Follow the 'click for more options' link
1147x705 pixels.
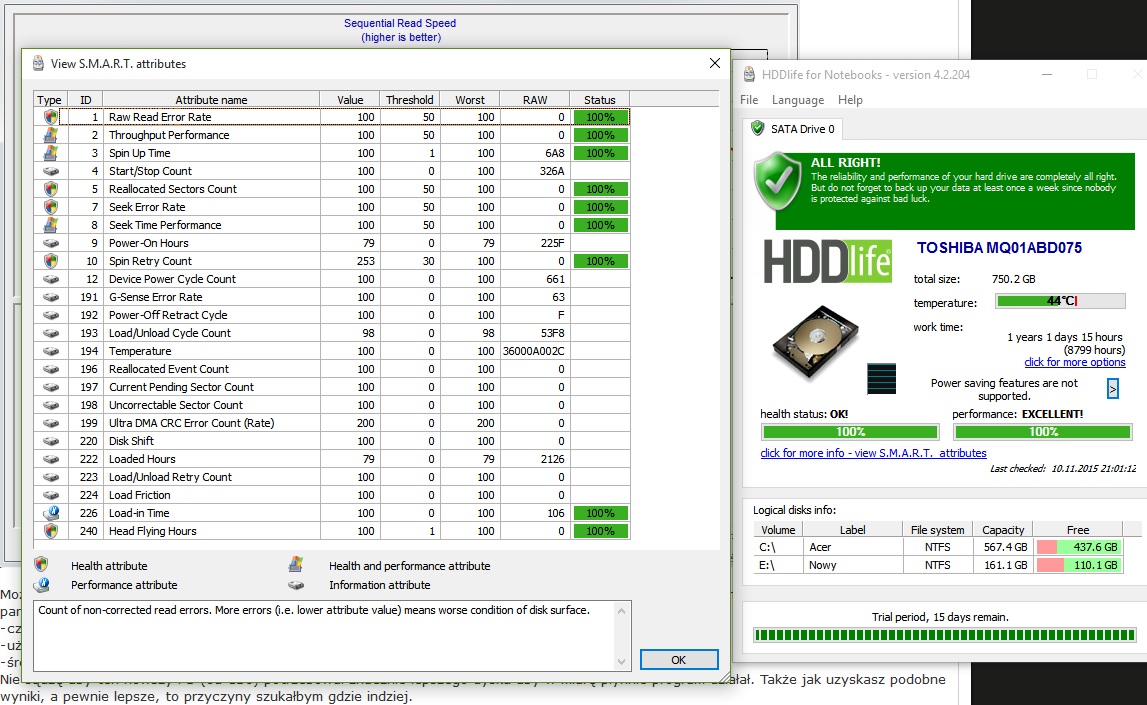(x=1074, y=362)
